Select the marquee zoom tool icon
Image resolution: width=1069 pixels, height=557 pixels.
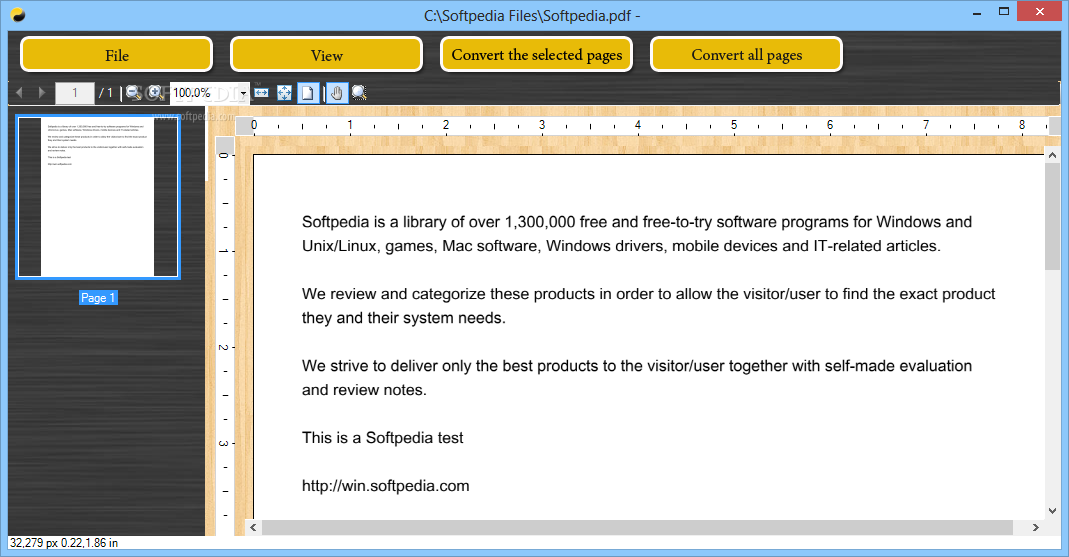359,93
